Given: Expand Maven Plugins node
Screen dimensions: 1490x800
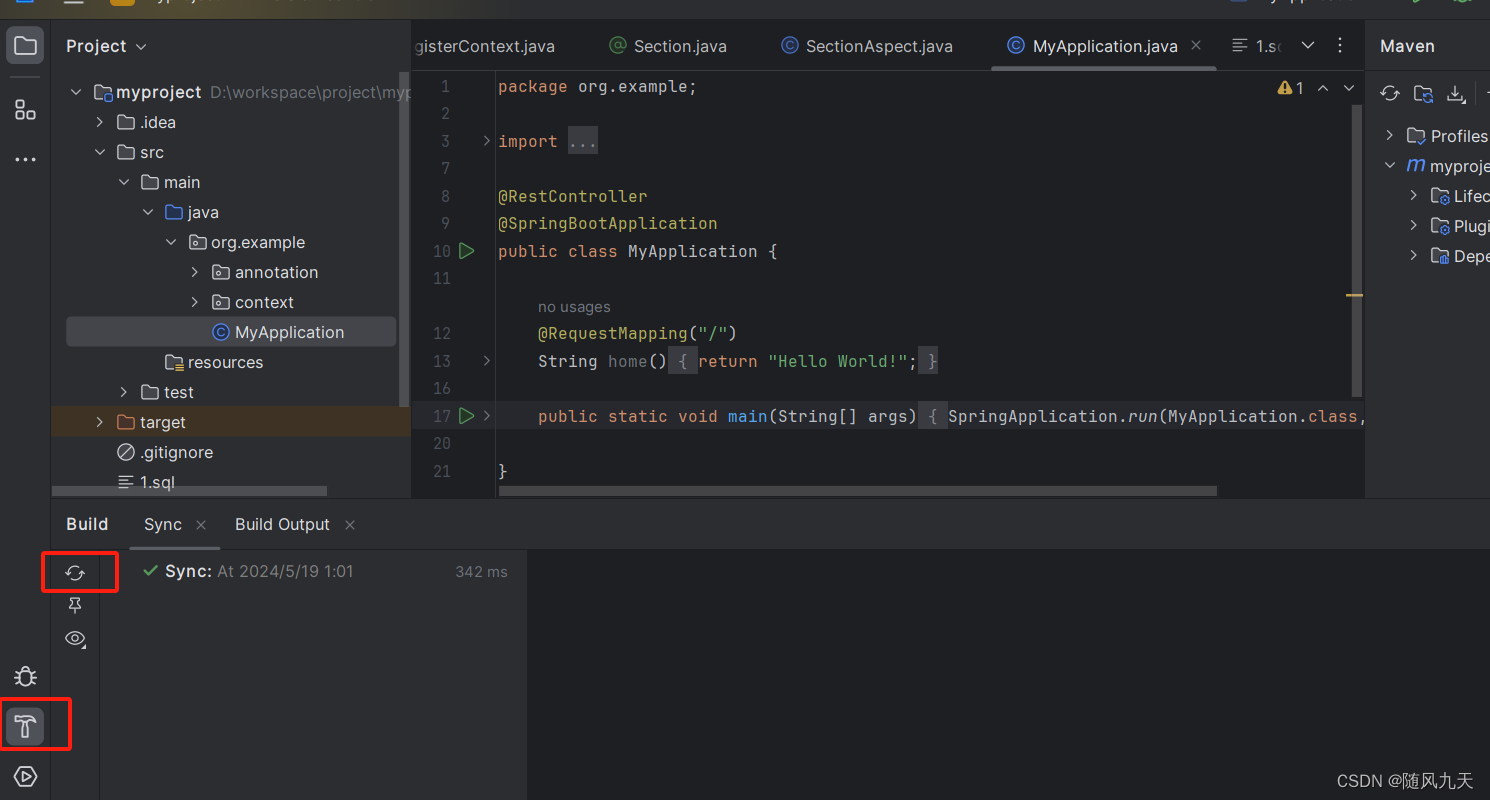Looking at the screenshot, I should pyautogui.click(x=1414, y=225).
